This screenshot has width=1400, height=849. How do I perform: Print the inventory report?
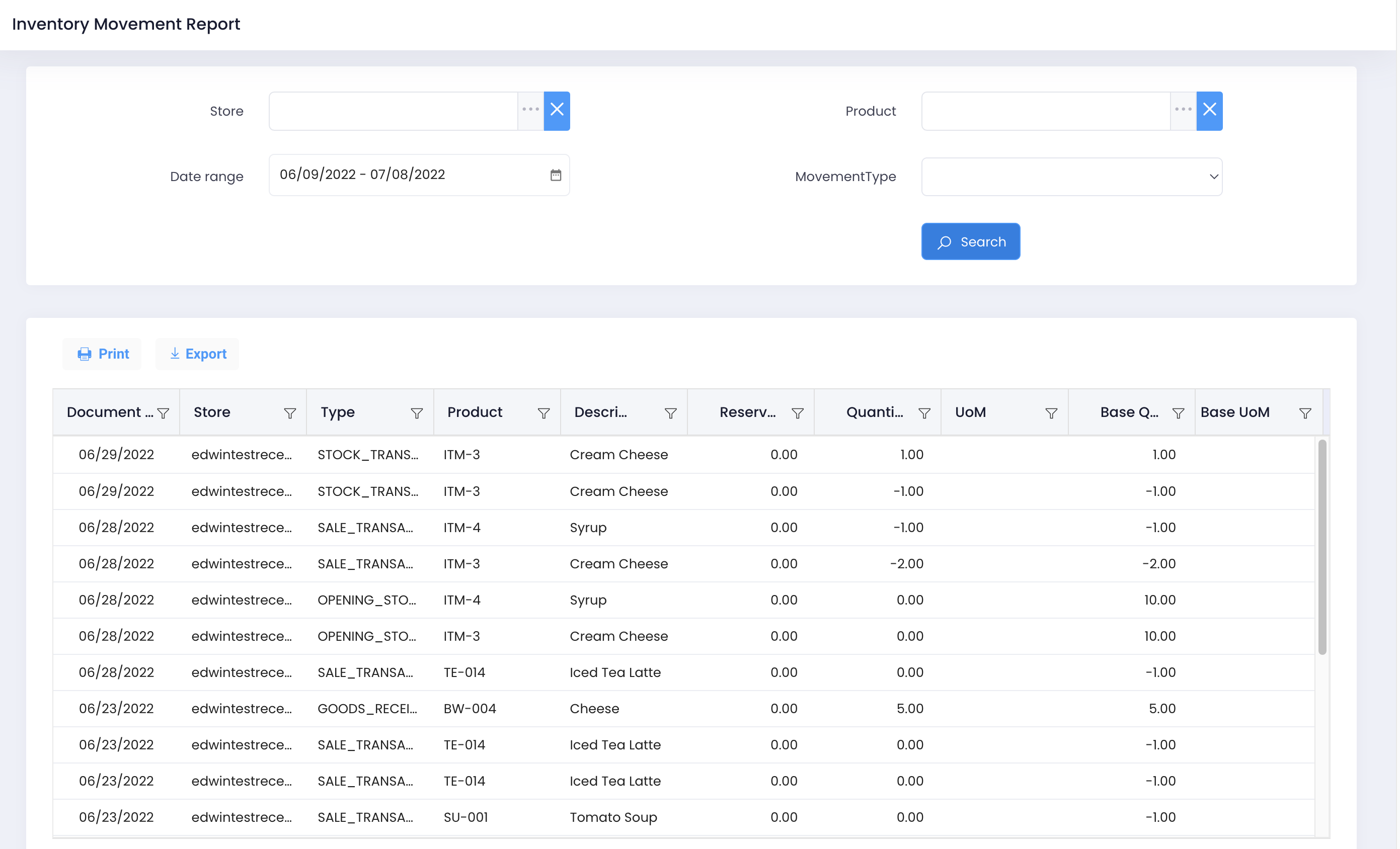pos(102,354)
